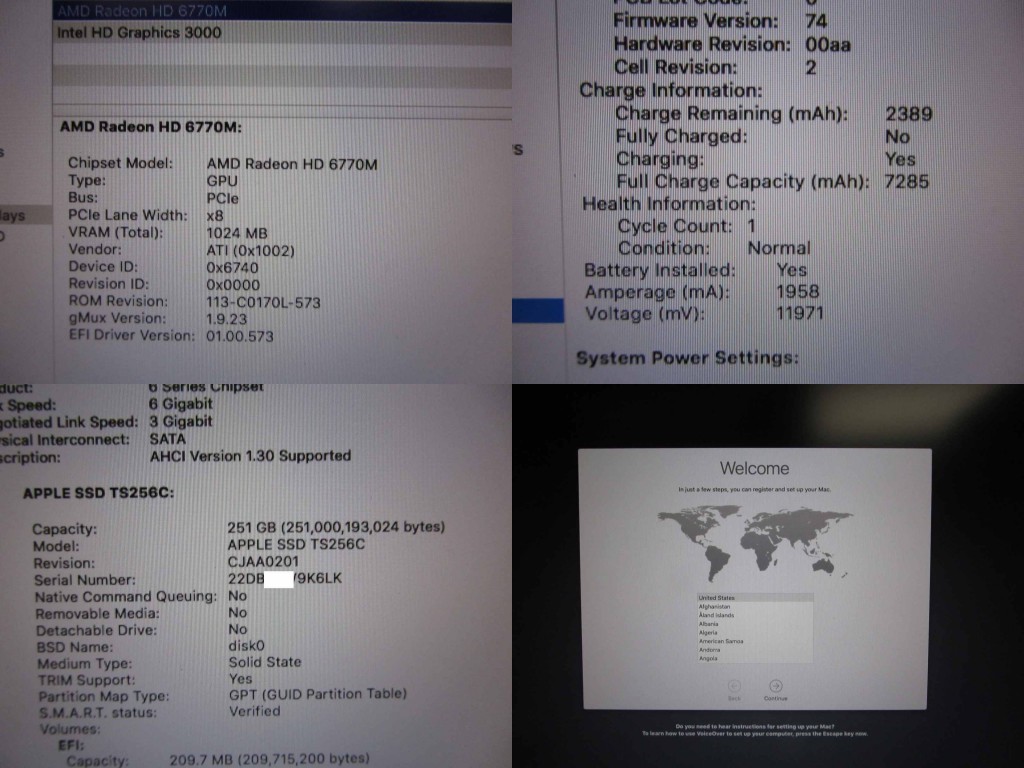The image size is (1024, 768).
Task: Click the Full Charge Capacity value "7285"
Action: [x=906, y=182]
